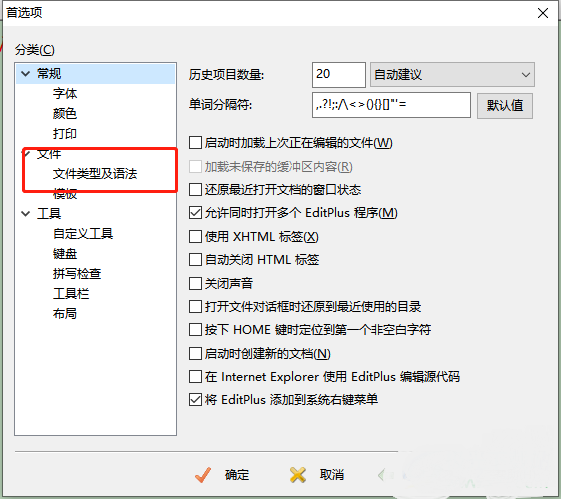Enable 关闭声音 checkbox

click(x=195, y=283)
